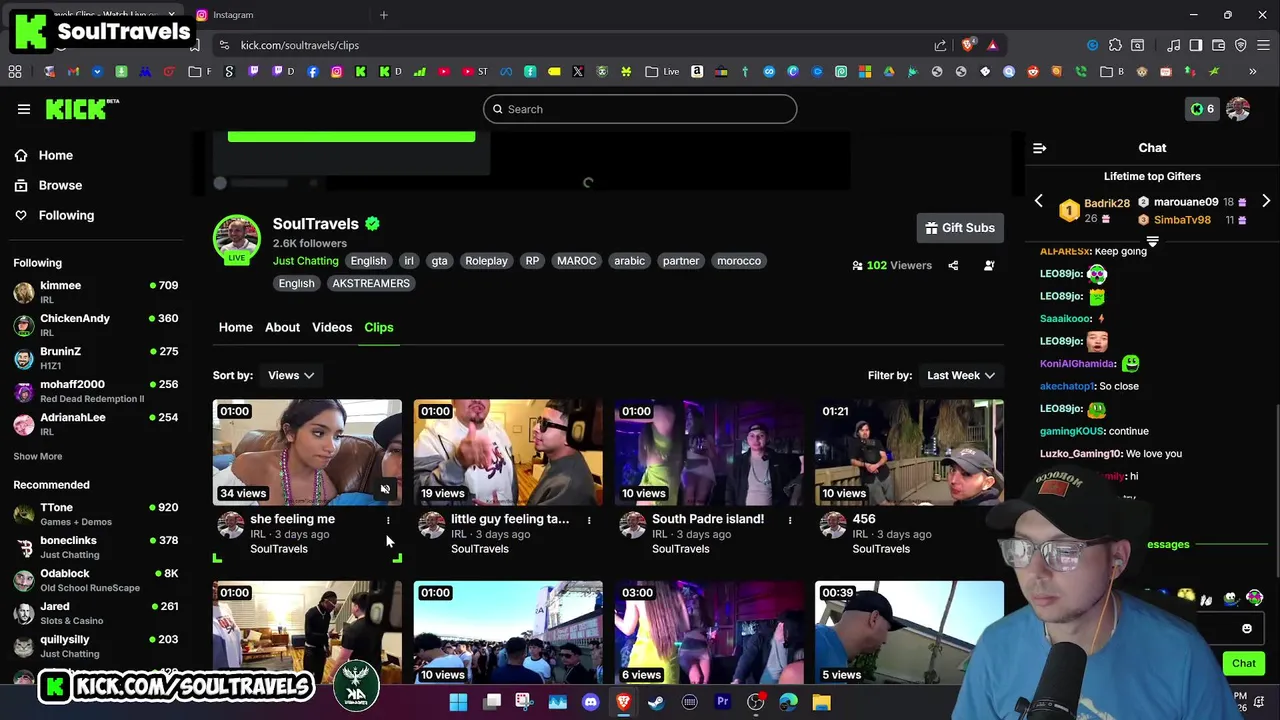Open options menu for 'she feeling me' clip
1280x720 pixels.
[388, 520]
